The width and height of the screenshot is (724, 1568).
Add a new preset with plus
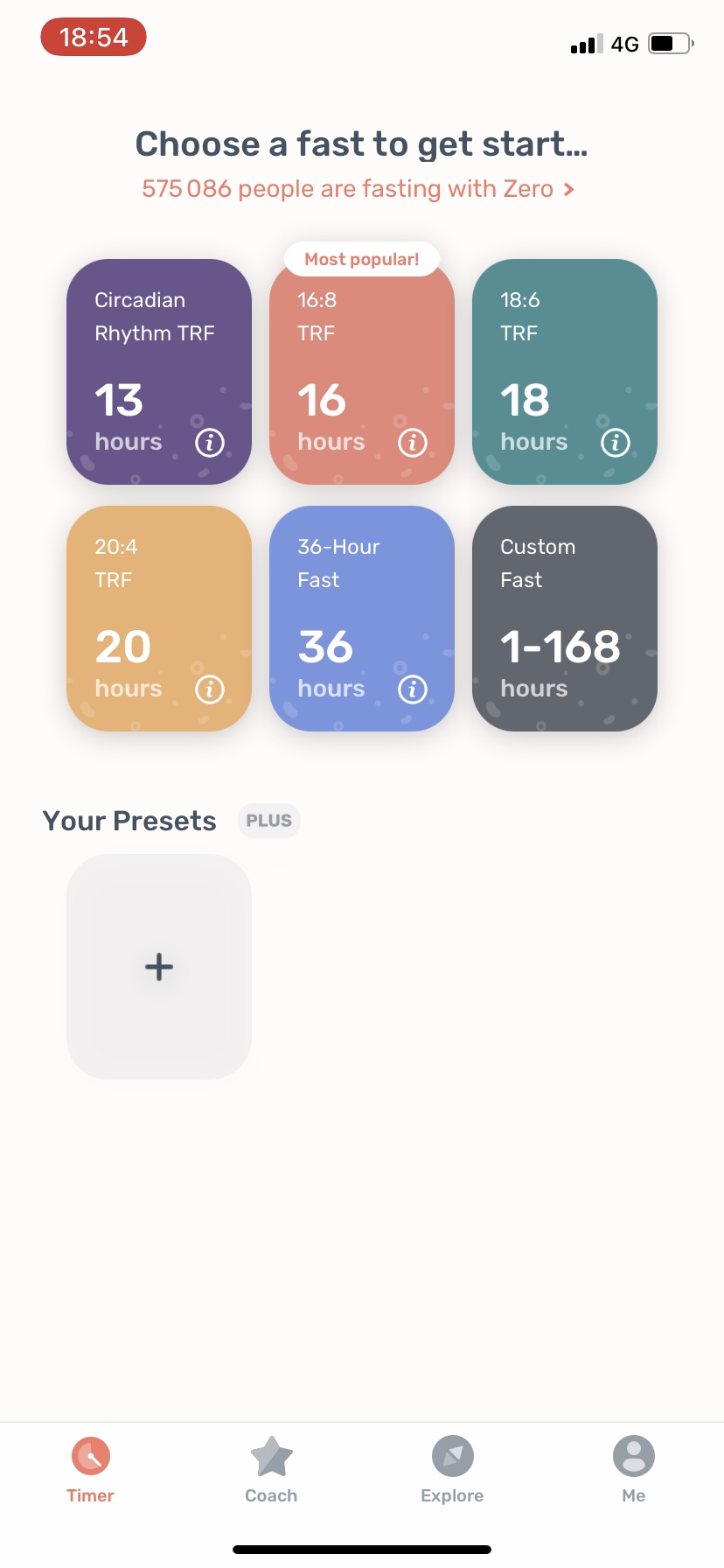click(x=159, y=967)
